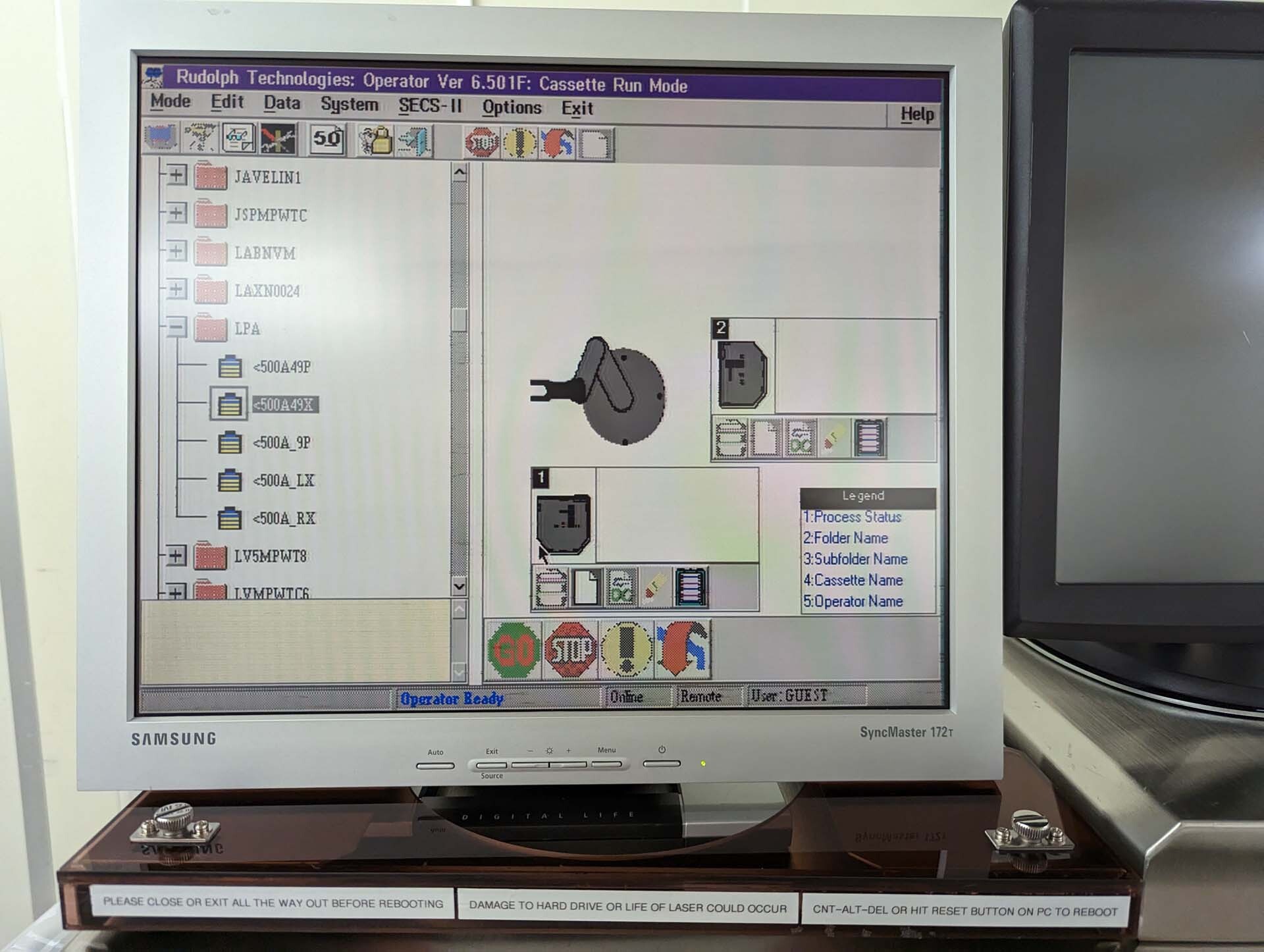
Task: Select the <500A_9P recipe
Action: [282, 442]
